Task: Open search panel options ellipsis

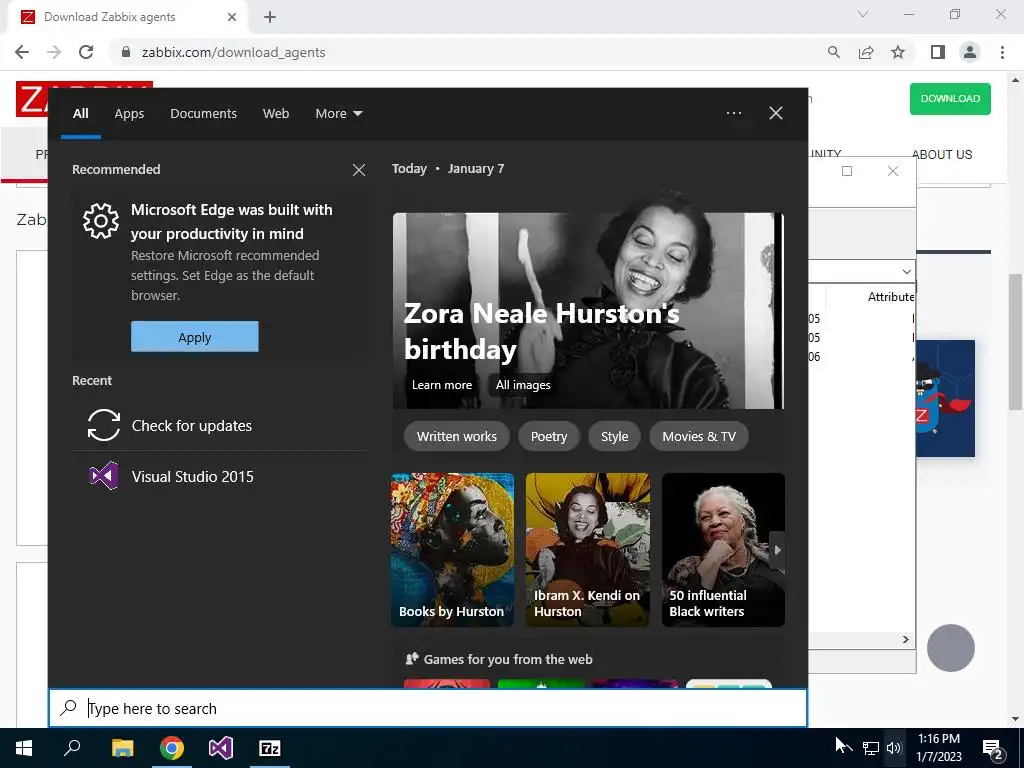Action: [734, 113]
